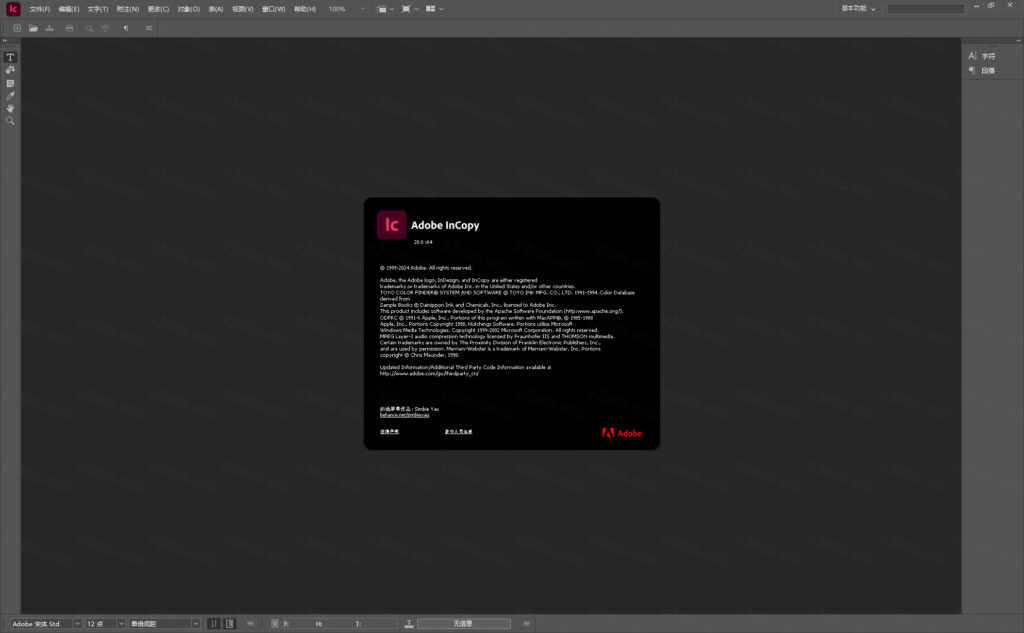Select the Type tool

(x=10, y=57)
